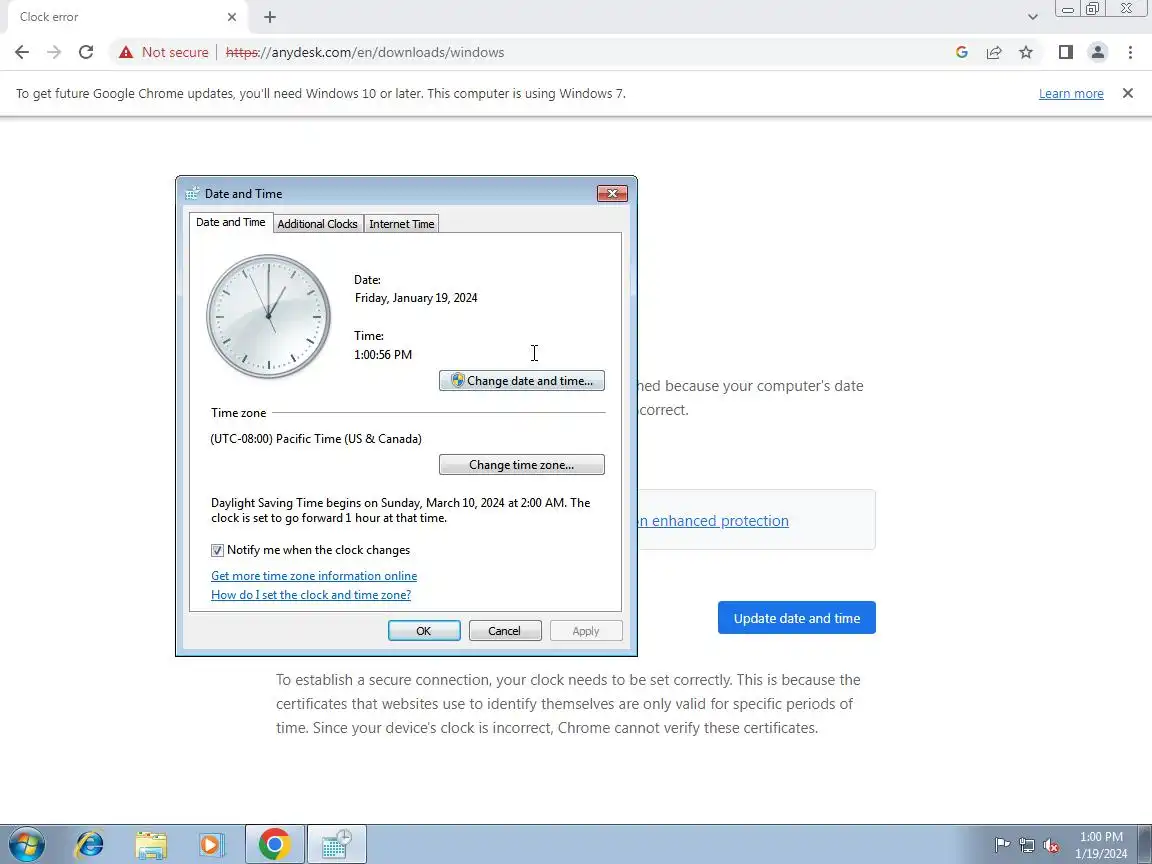
Task: Click Change date and time button
Action: (x=522, y=381)
